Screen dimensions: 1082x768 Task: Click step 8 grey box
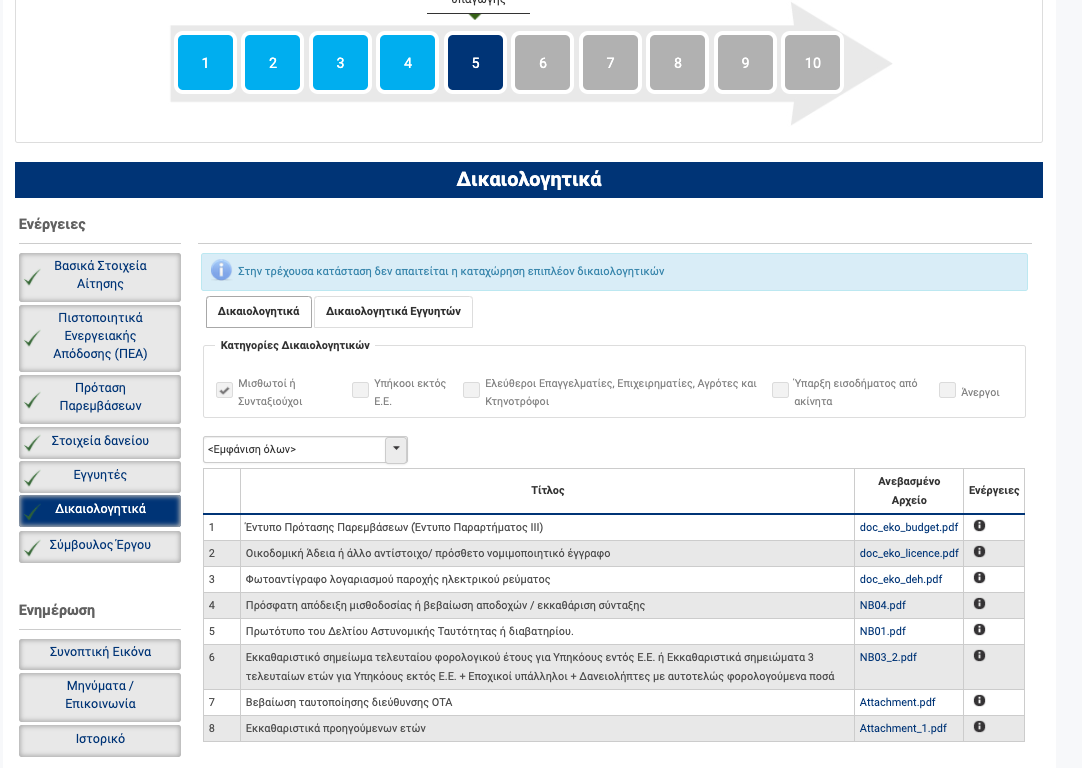point(678,63)
